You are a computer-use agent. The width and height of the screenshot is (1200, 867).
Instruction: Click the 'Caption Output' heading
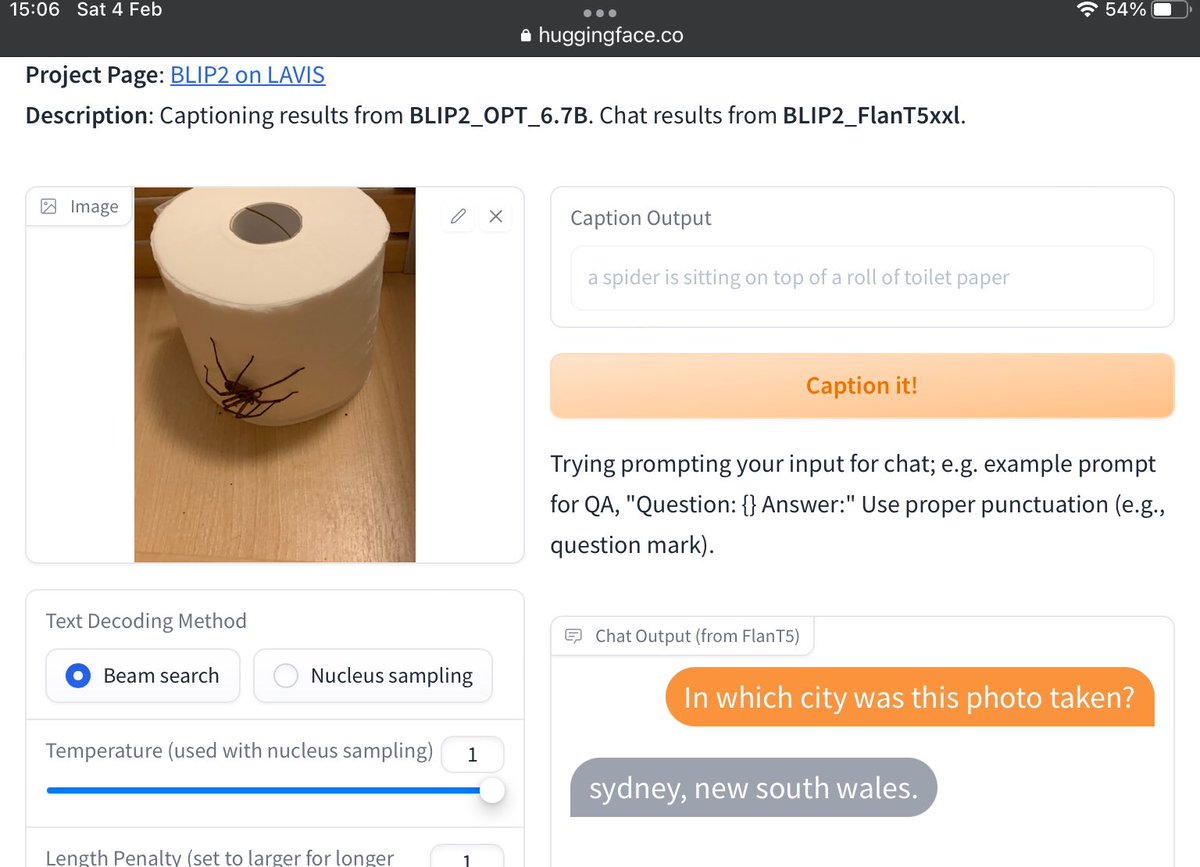(x=641, y=218)
